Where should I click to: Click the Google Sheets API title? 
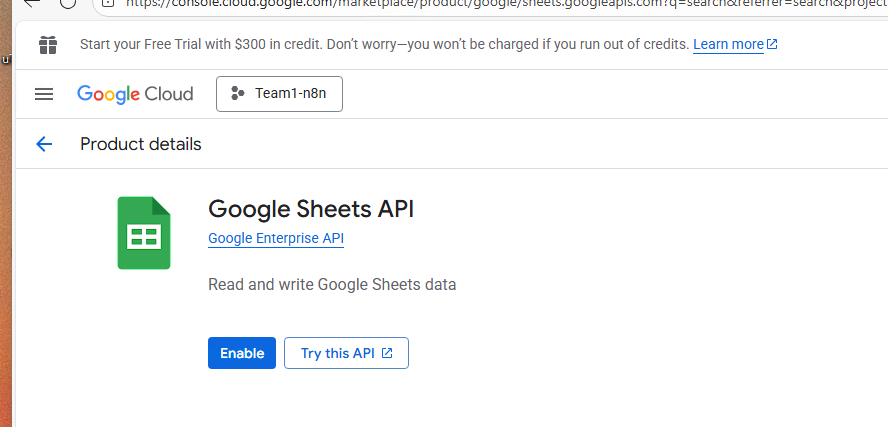click(x=311, y=209)
